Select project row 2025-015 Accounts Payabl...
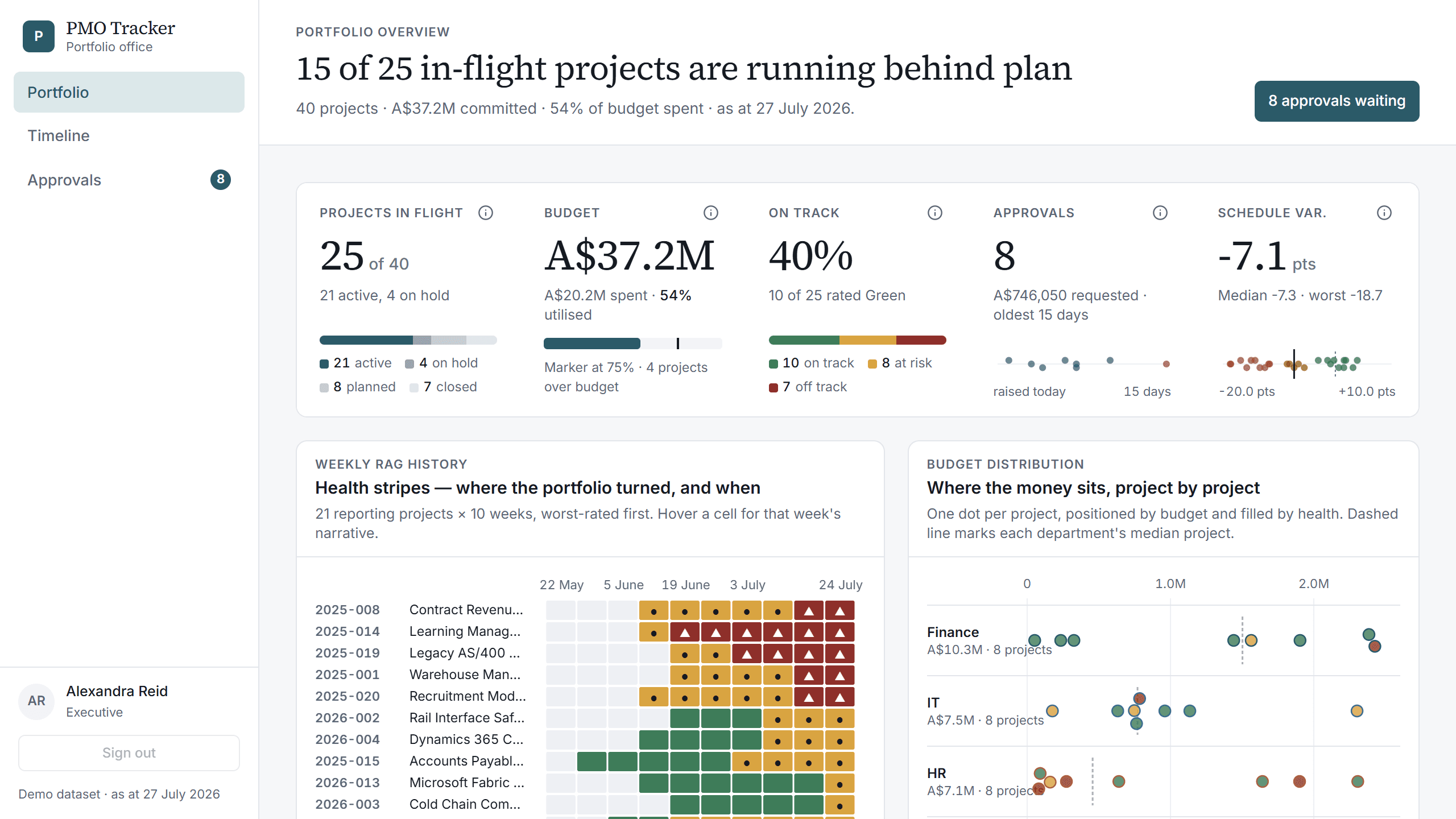Screen dimensions: 1456x819 pos(585,762)
